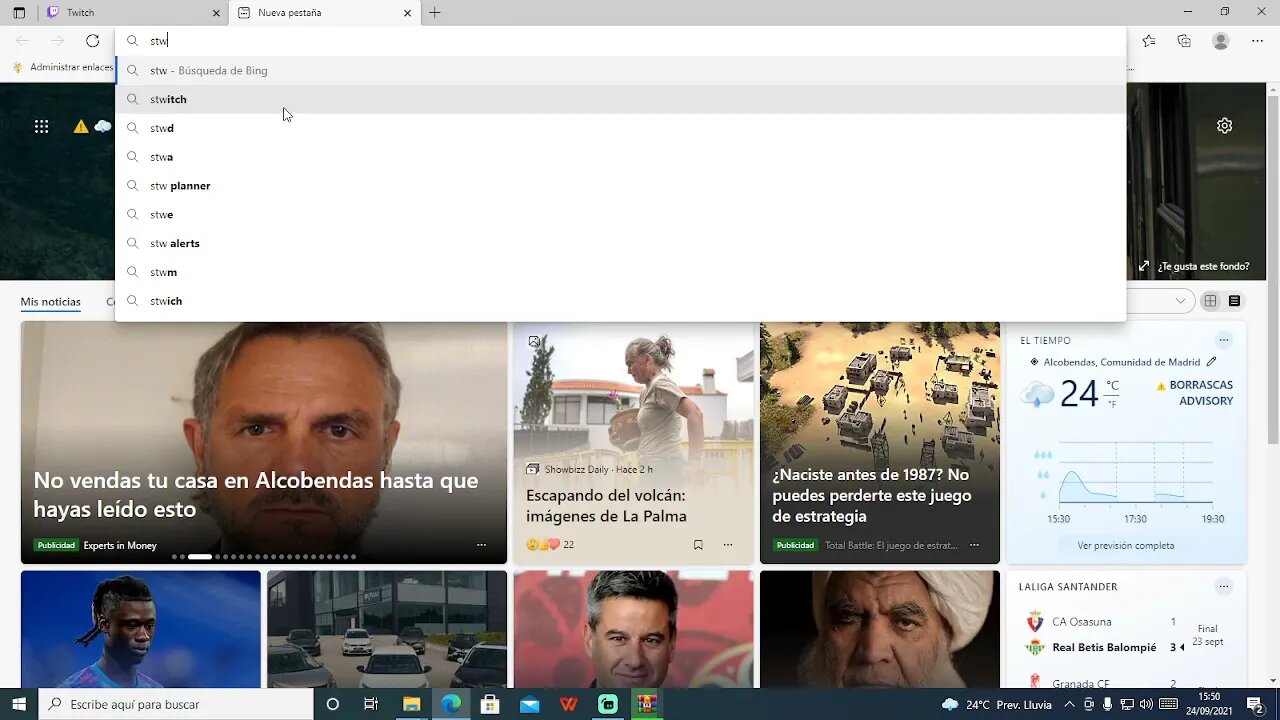The height and width of the screenshot is (720, 1280).
Task: Switch feed to list view
Action: point(1234,301)
